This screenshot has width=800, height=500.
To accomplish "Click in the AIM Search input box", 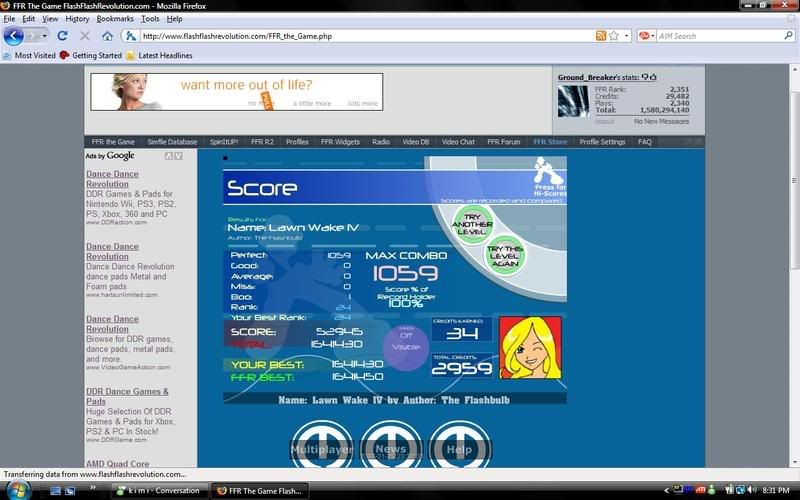I will point(715,36).
